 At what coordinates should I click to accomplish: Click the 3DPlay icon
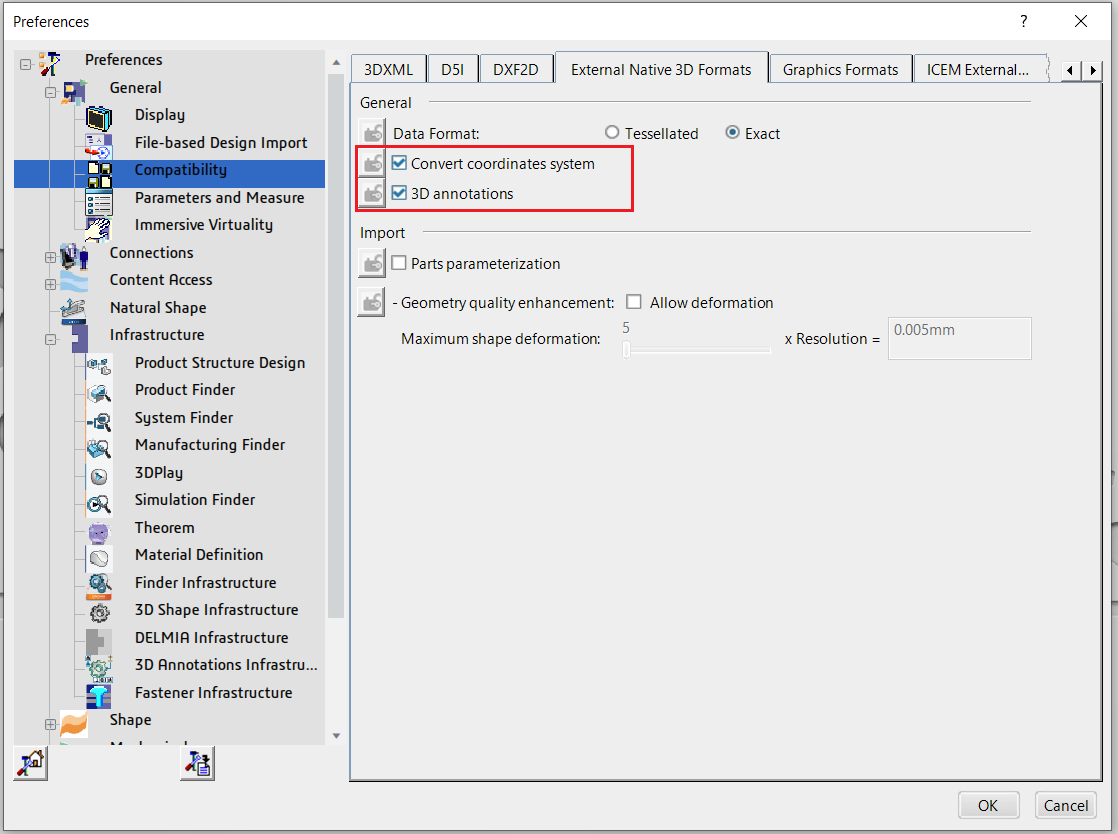coord(99,476)
